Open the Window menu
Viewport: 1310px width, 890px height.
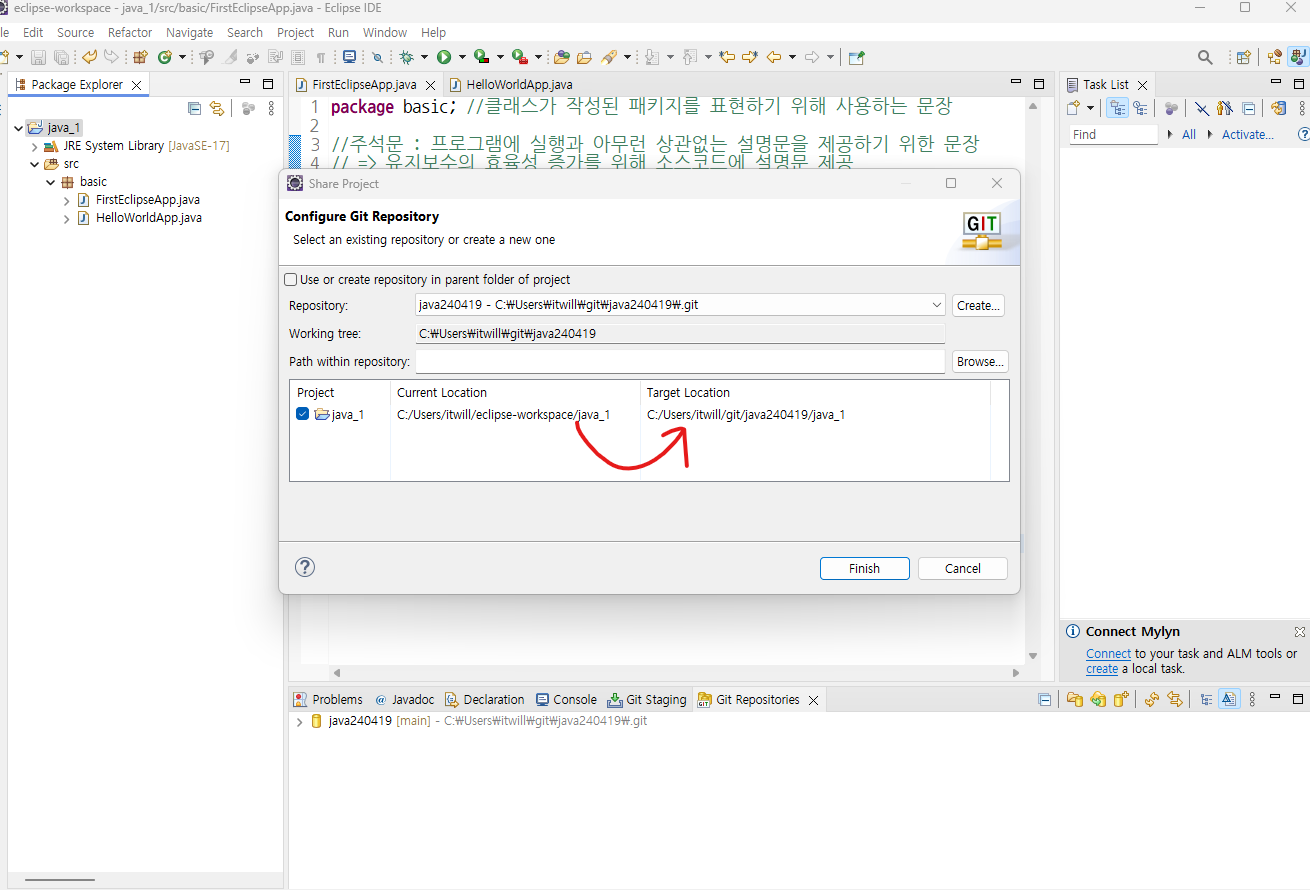(x=385, y=32)
